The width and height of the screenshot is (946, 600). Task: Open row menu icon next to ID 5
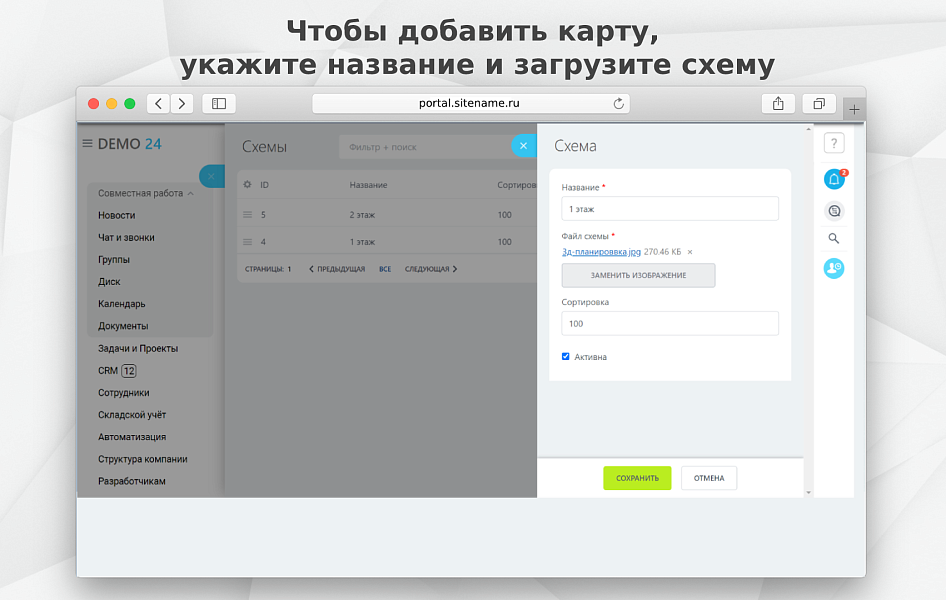[248, 214]
